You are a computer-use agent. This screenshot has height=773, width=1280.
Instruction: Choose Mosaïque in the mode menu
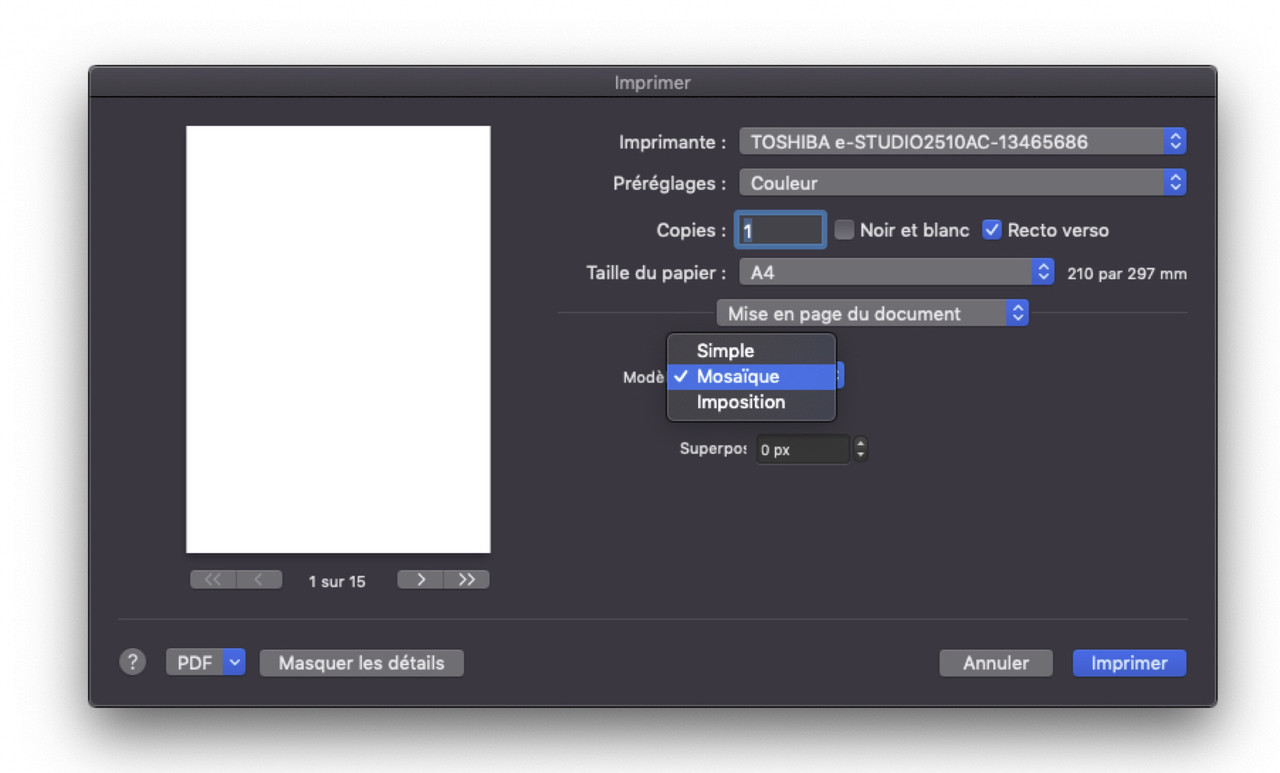pyautogui.click(x=751, y=377)
